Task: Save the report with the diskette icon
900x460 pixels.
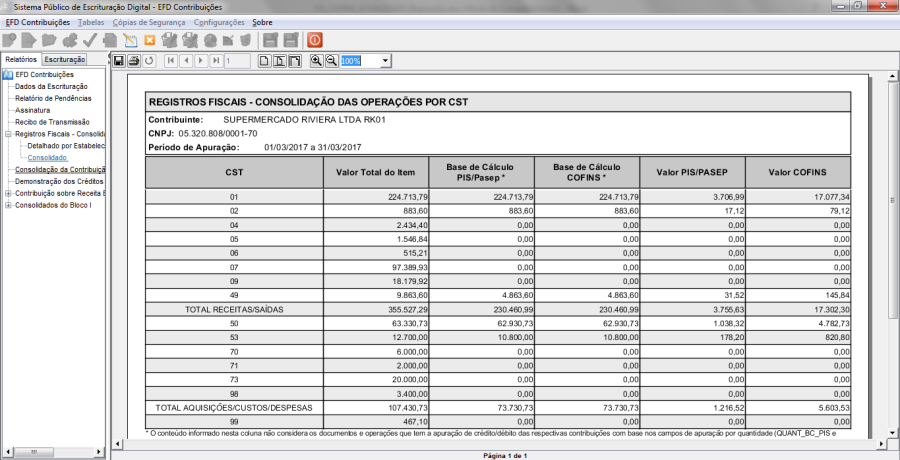Action: [118, 60]
